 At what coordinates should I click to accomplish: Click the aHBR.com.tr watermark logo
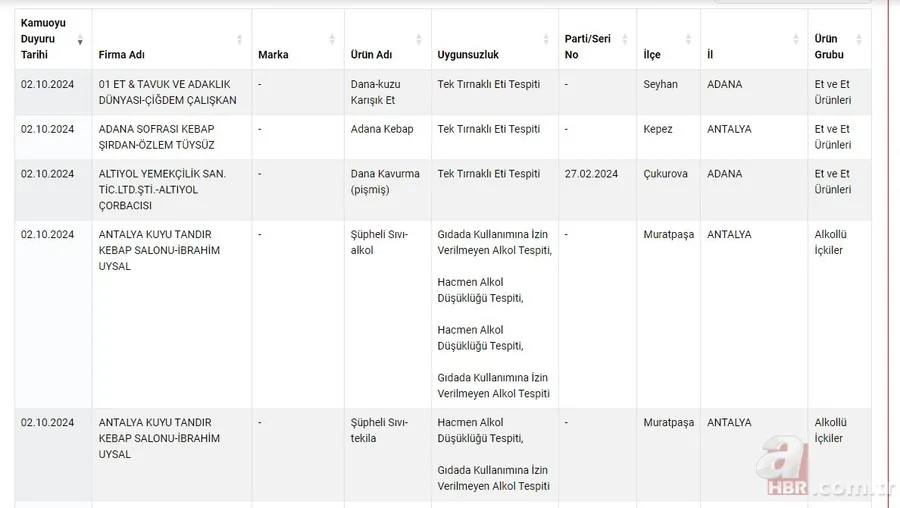point(822,470)
